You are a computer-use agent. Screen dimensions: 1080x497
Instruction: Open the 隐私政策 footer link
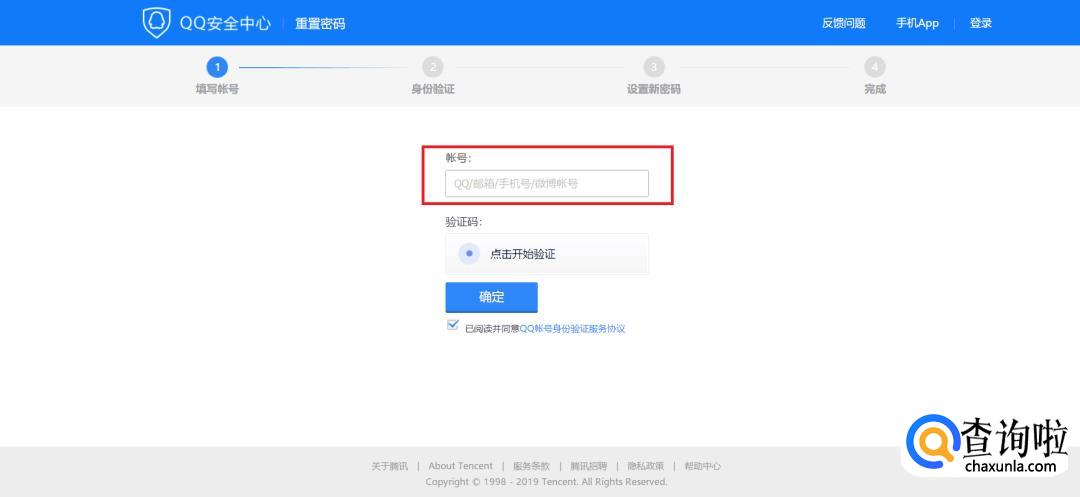[646, 466]
